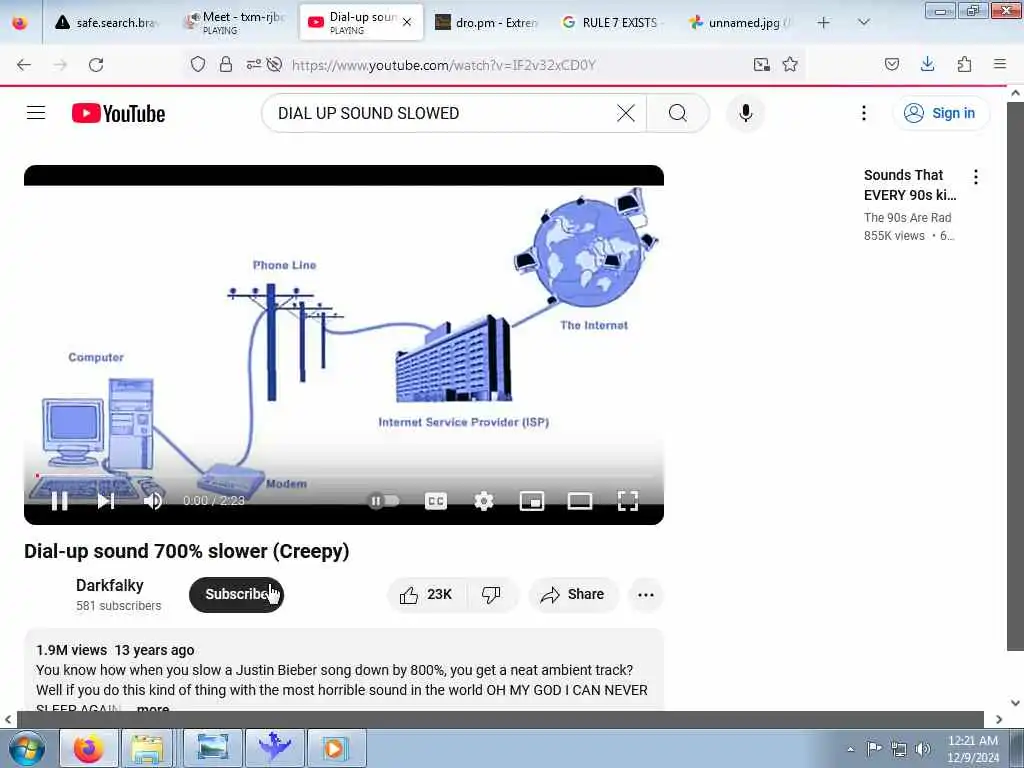Share the dial-up video

[x=573, y=594]
